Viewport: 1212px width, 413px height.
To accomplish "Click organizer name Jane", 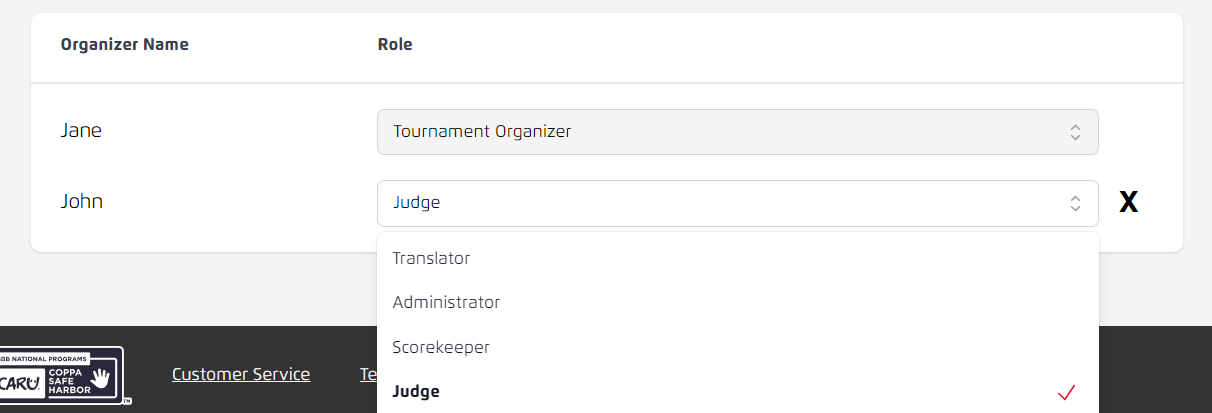I will pos(81,130).
